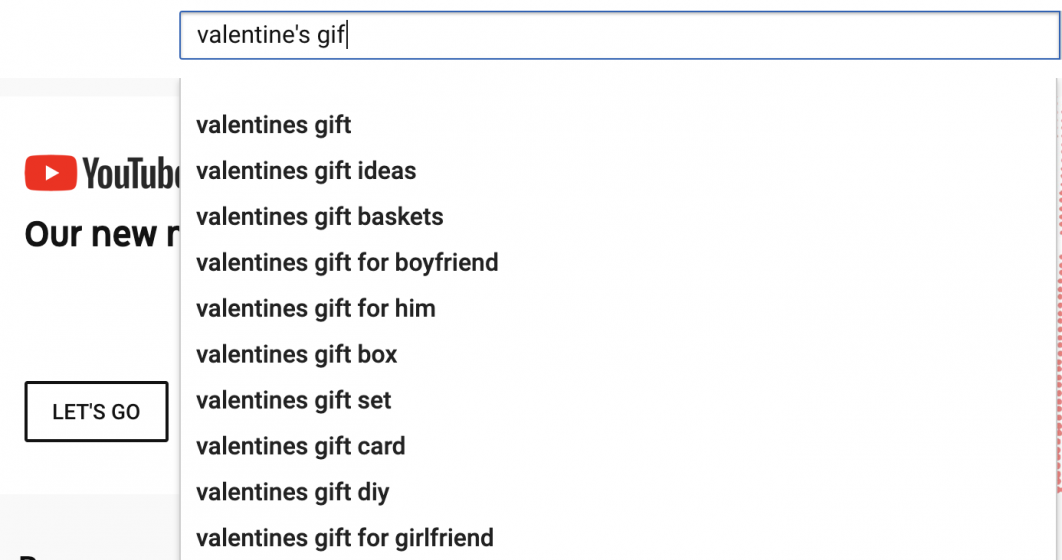Click the YouTube wordmark text
This screenshot has width=1062, height=560.
tap(131, 173)
